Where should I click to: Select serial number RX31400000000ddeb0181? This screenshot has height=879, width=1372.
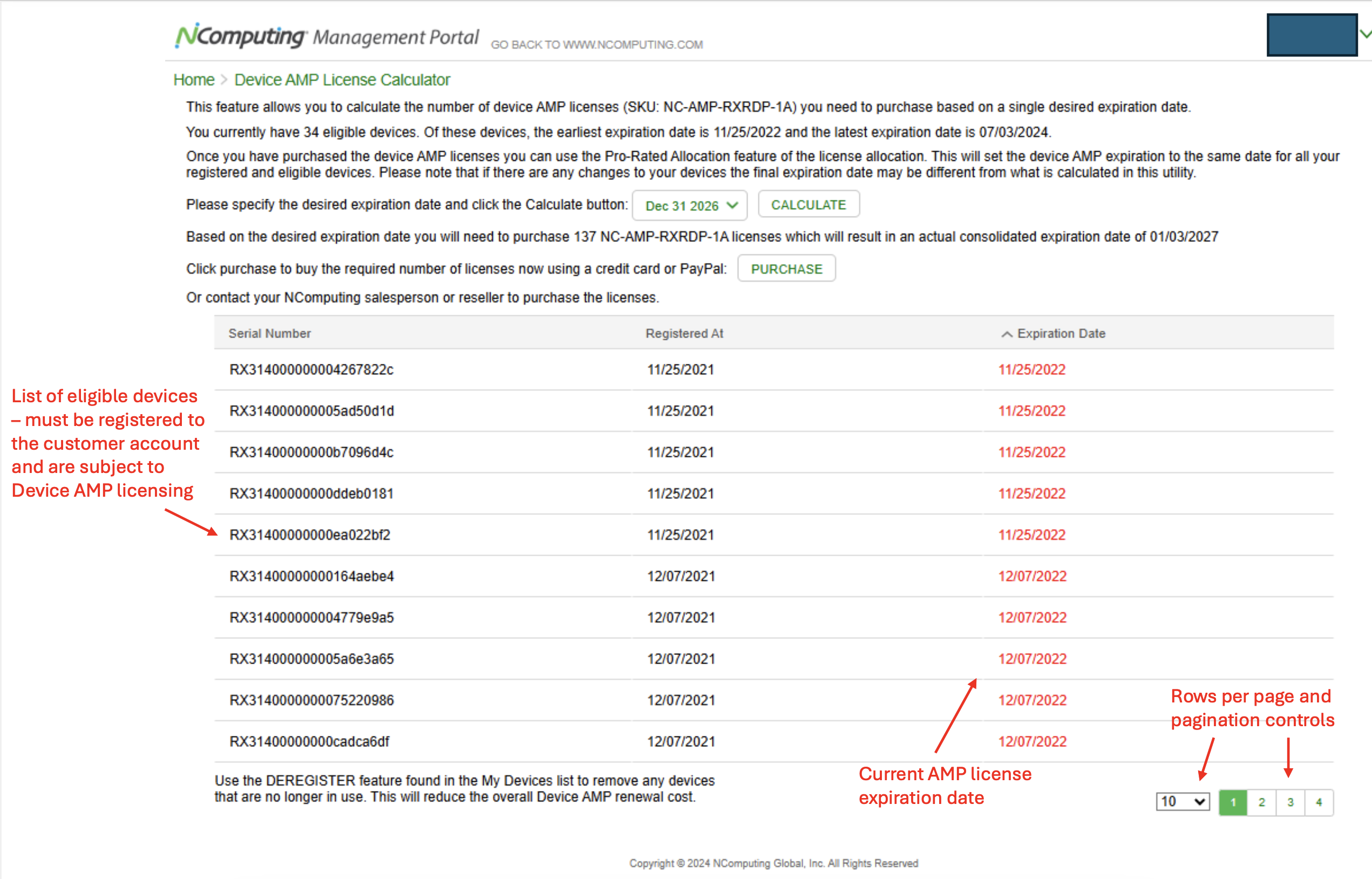coord(311,493)
